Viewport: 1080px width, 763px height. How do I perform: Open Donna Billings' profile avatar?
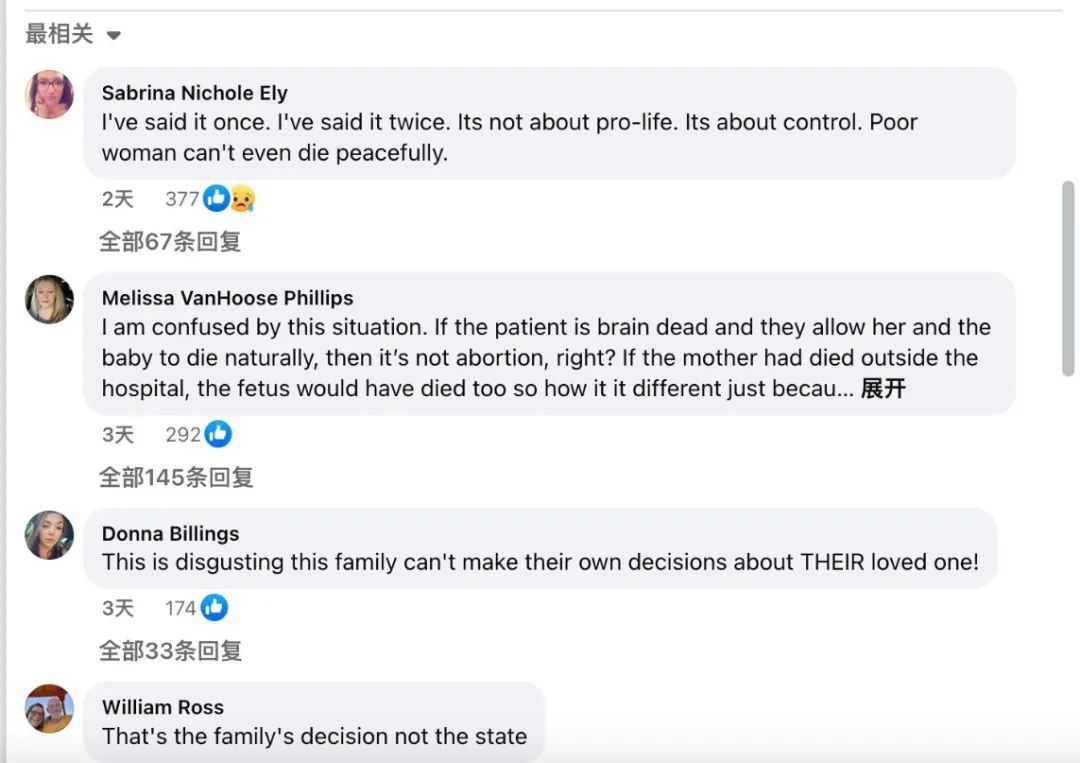pos(50,535)
